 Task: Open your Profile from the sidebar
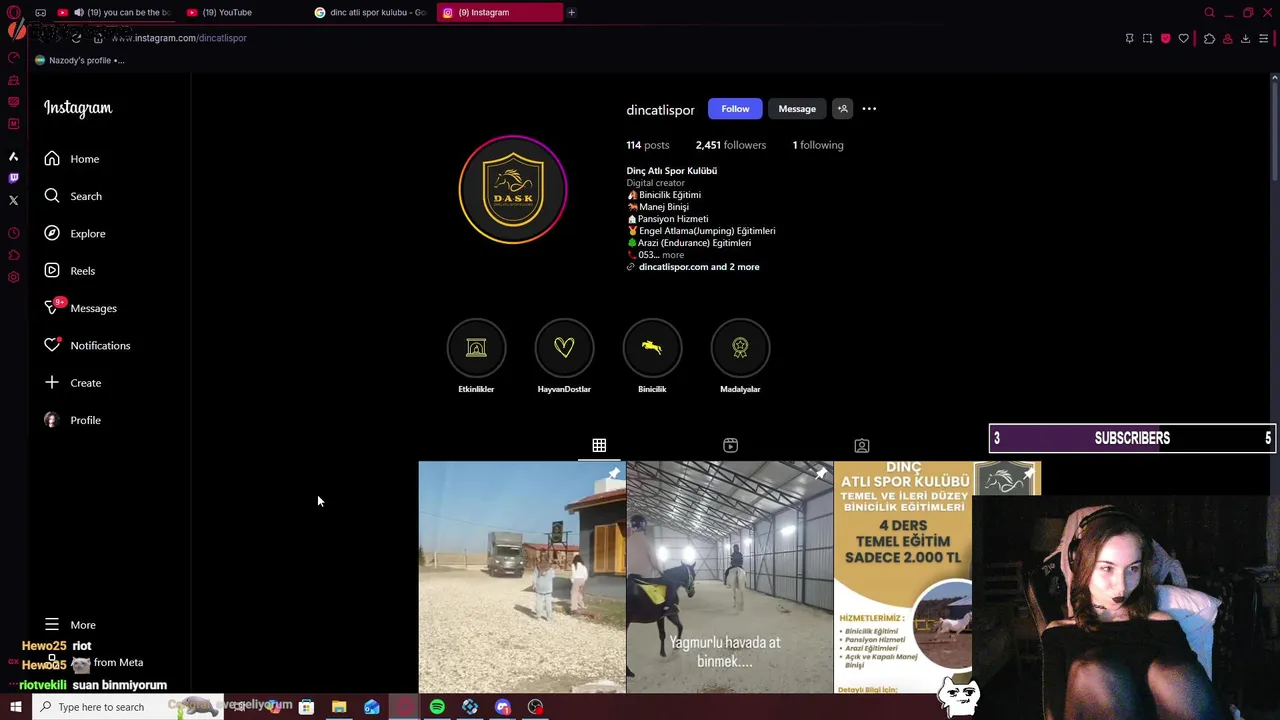pyautogui.click(x=72, y=420)
